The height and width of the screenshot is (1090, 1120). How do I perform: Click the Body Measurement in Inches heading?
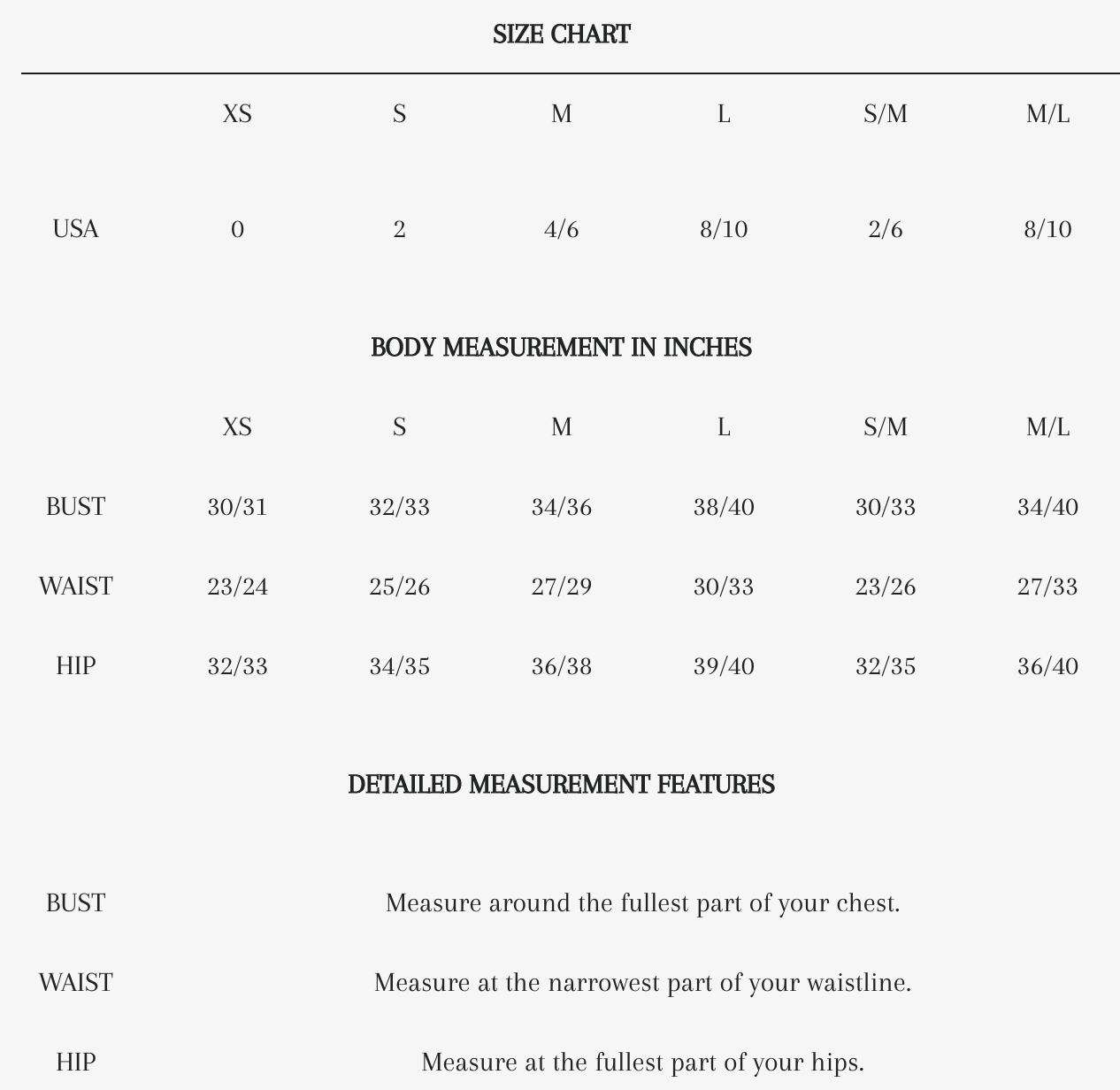click(561, 348)
